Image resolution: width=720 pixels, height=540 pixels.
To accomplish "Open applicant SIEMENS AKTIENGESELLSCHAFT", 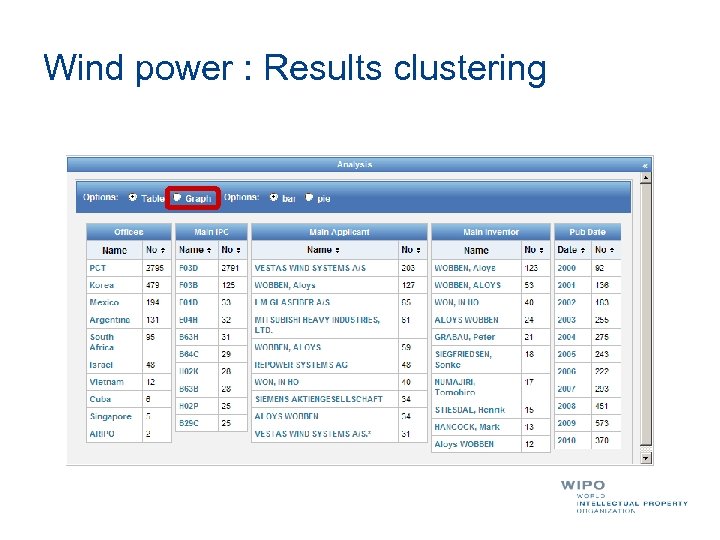I will click(319, 399).
